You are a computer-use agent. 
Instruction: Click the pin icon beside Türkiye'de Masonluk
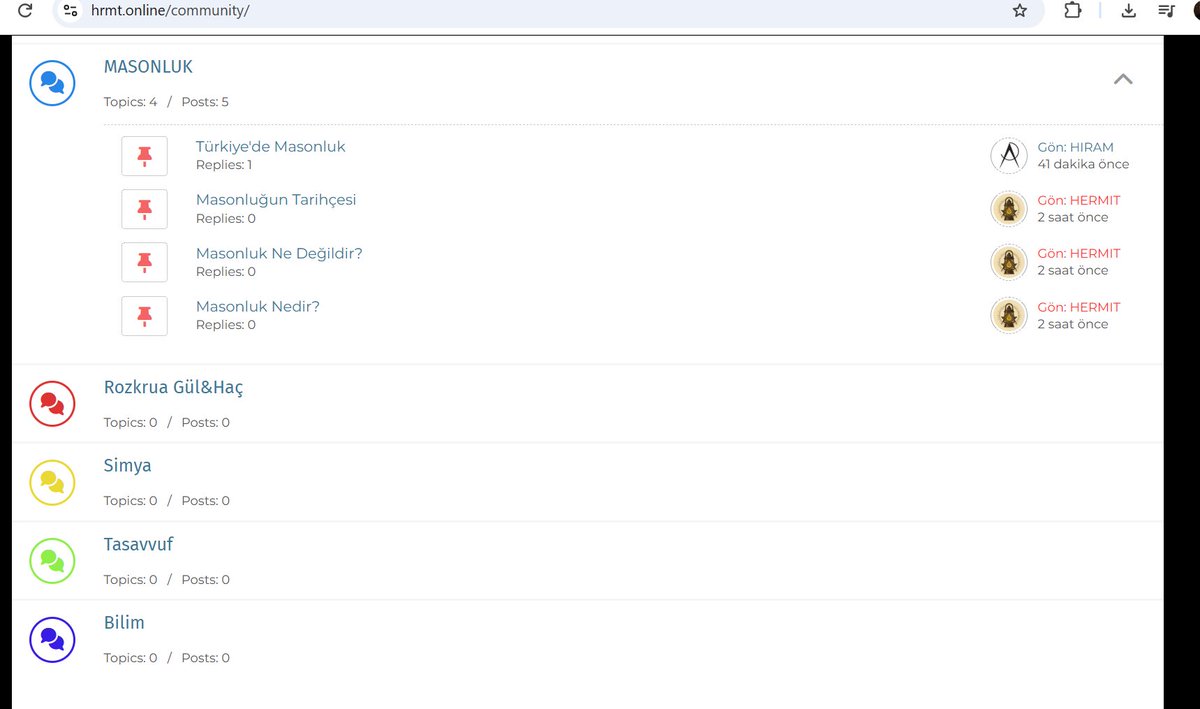coord(144,156)
